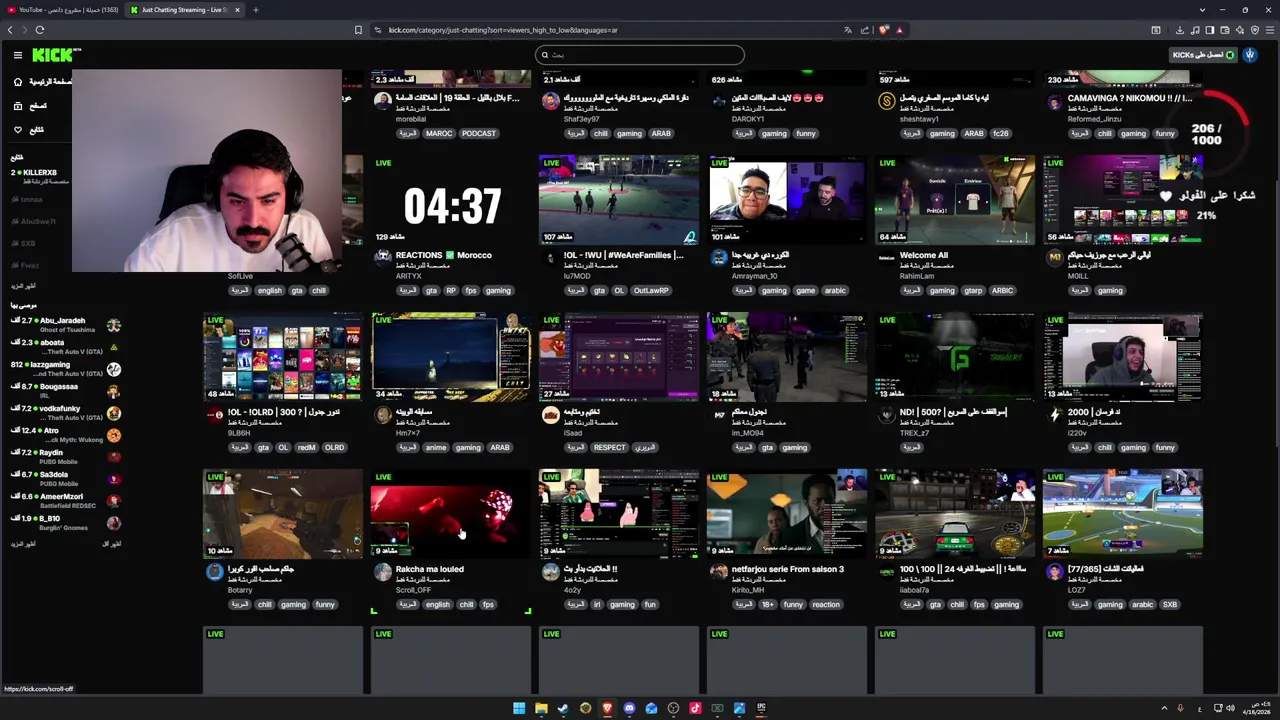Click the fc26 tag under sheshtawy1
Image resolution: width=1280 pixels, height=720 pixels.
(1000, 133)
